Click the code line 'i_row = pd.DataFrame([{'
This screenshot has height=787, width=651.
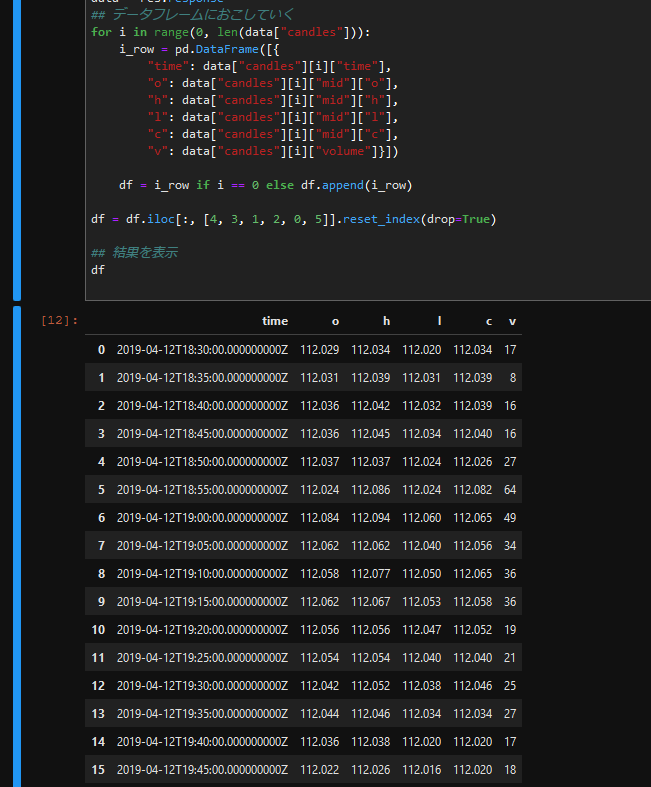tap(199, 49)
